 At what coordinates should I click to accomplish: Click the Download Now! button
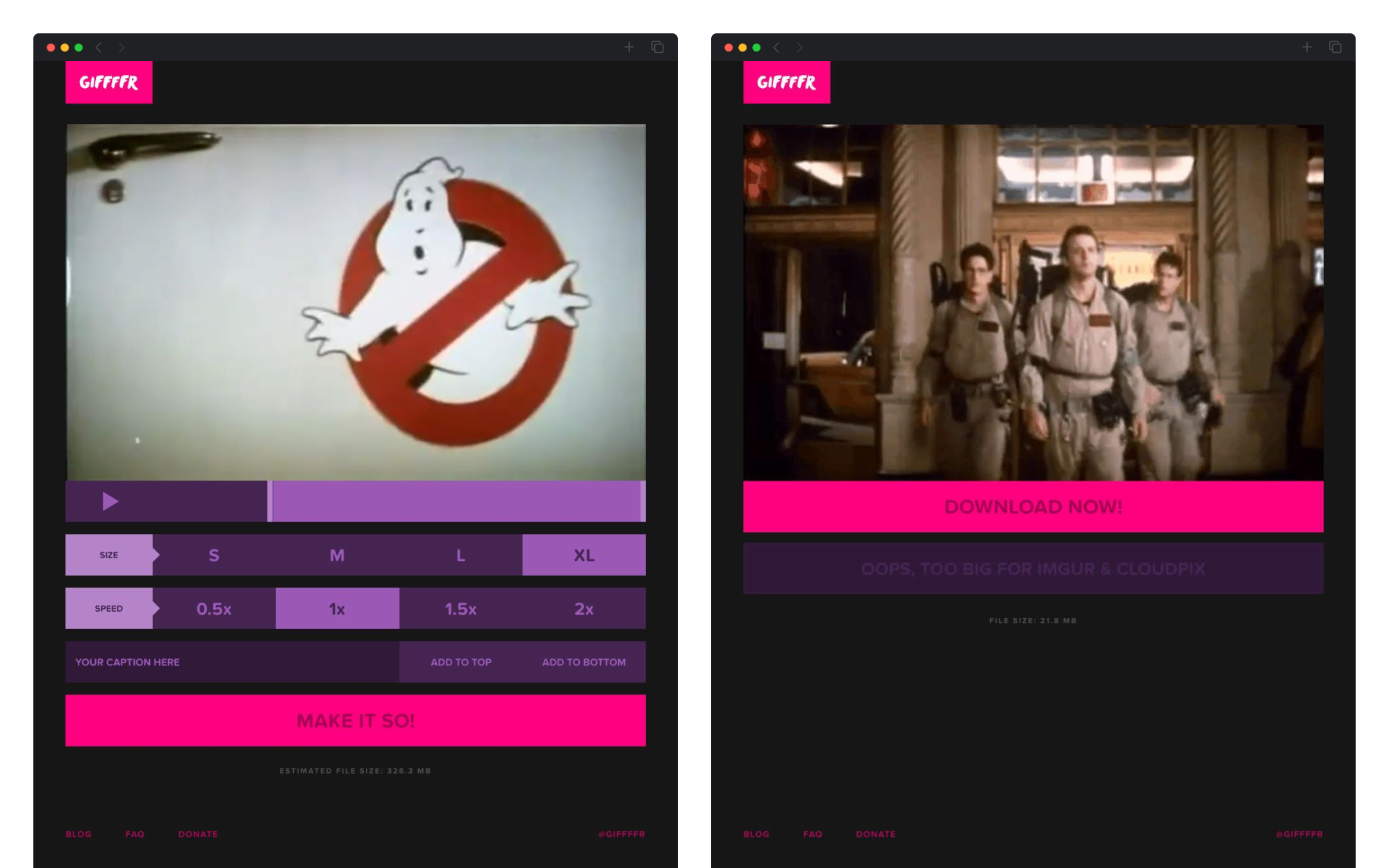click(x=1033, y=507)
